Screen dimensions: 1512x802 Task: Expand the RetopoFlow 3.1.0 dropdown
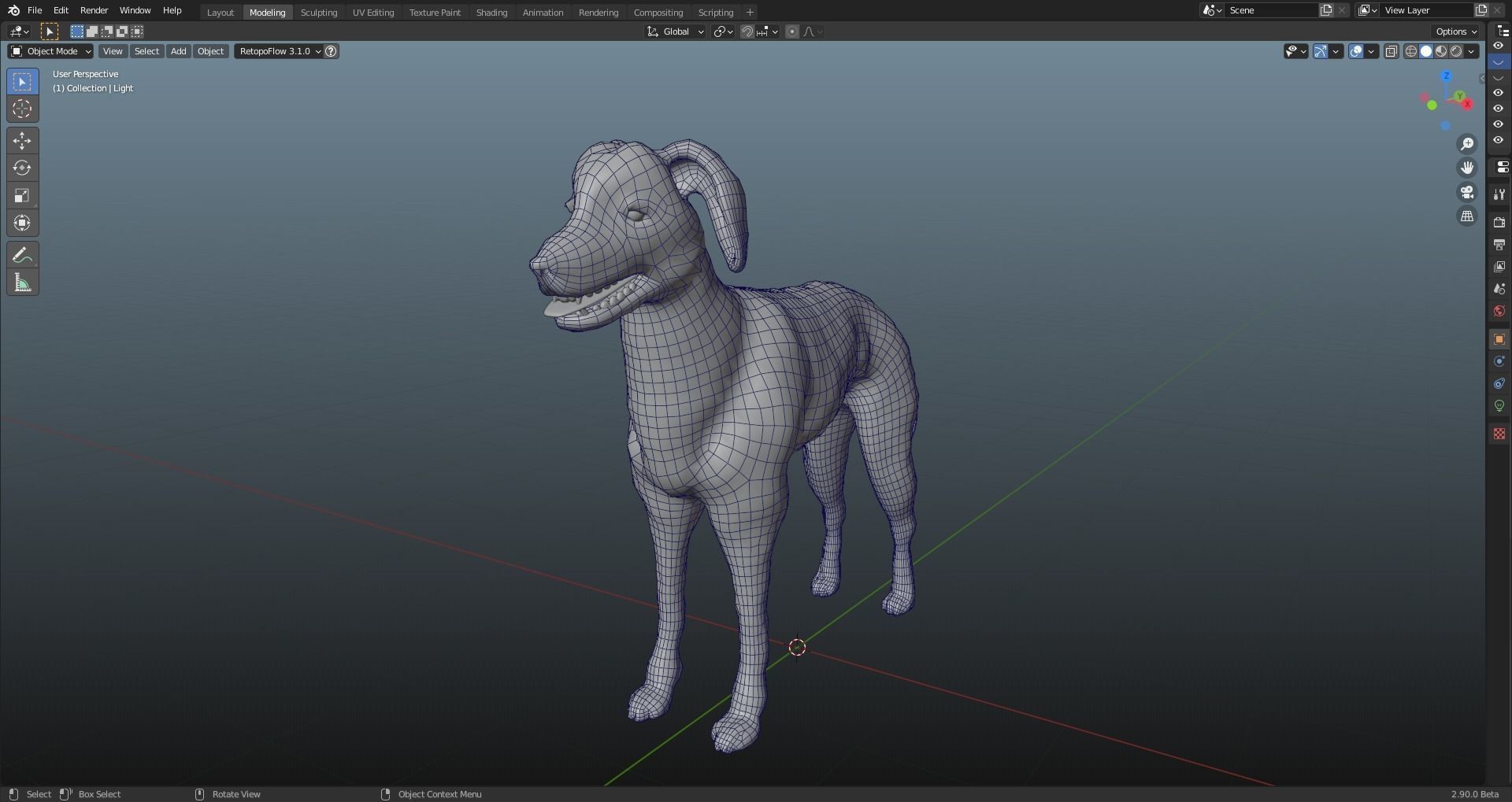(x=280, y=51)
